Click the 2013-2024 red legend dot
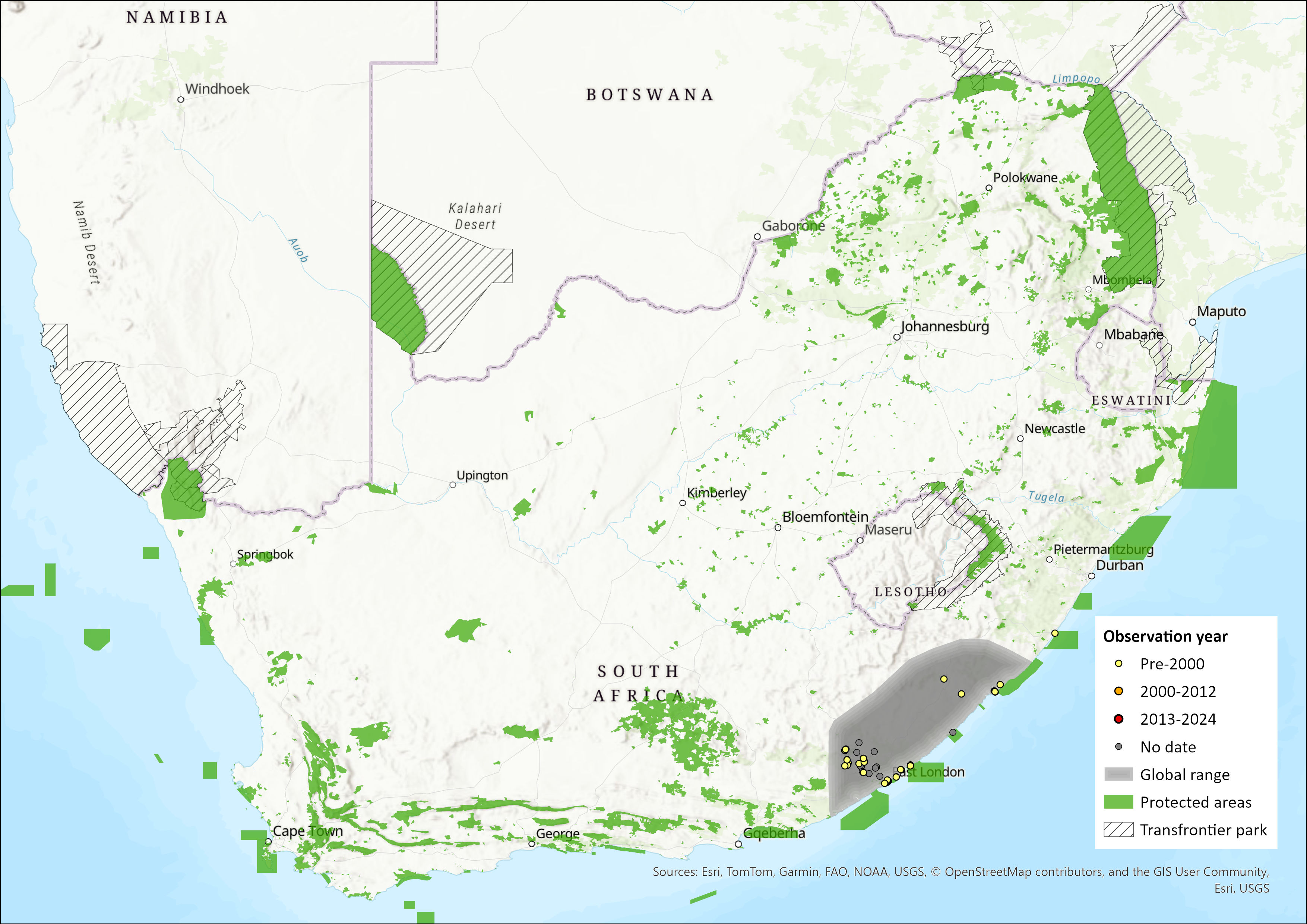1307x924 pixels. click(1118, 719)
